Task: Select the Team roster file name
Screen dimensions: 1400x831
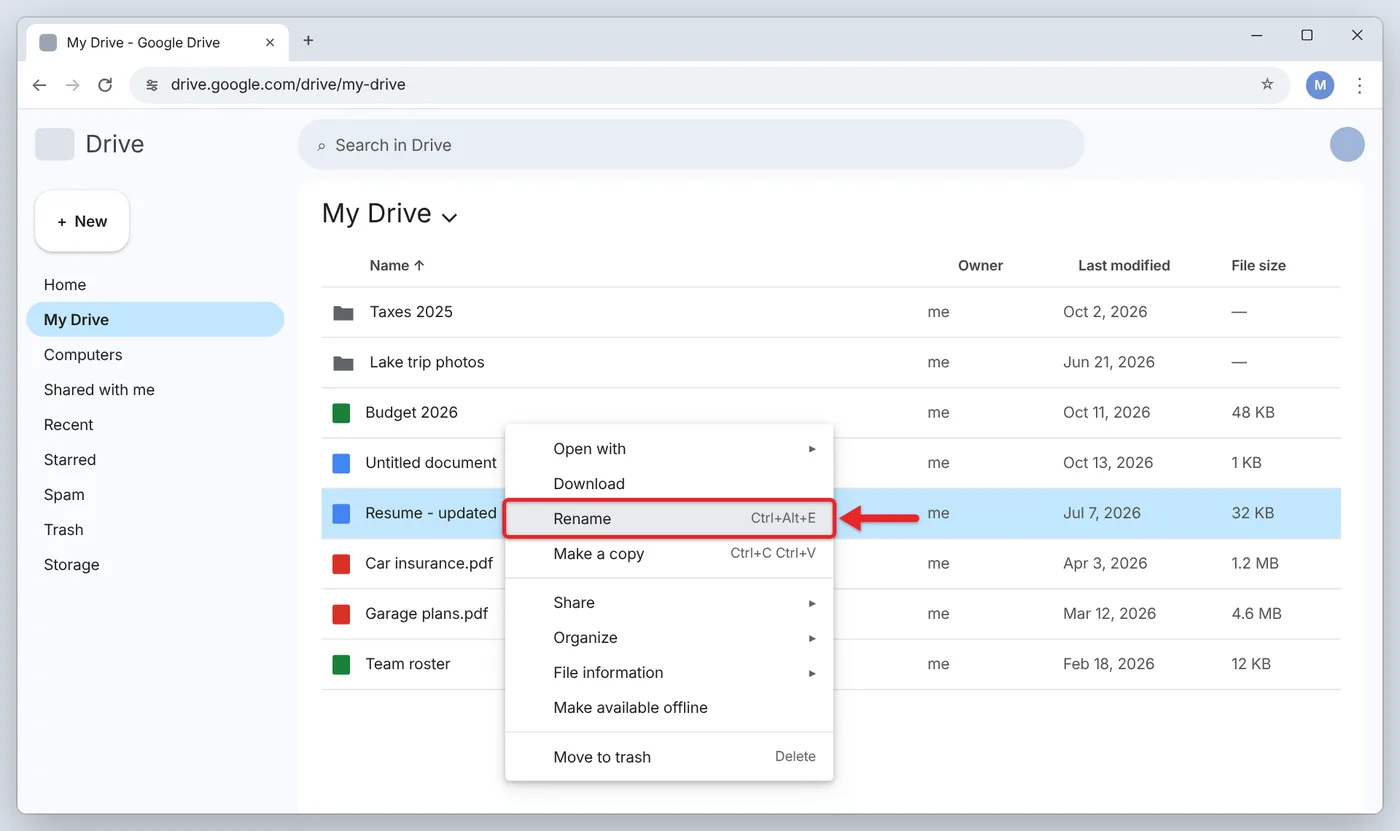Action: point(408,664)
